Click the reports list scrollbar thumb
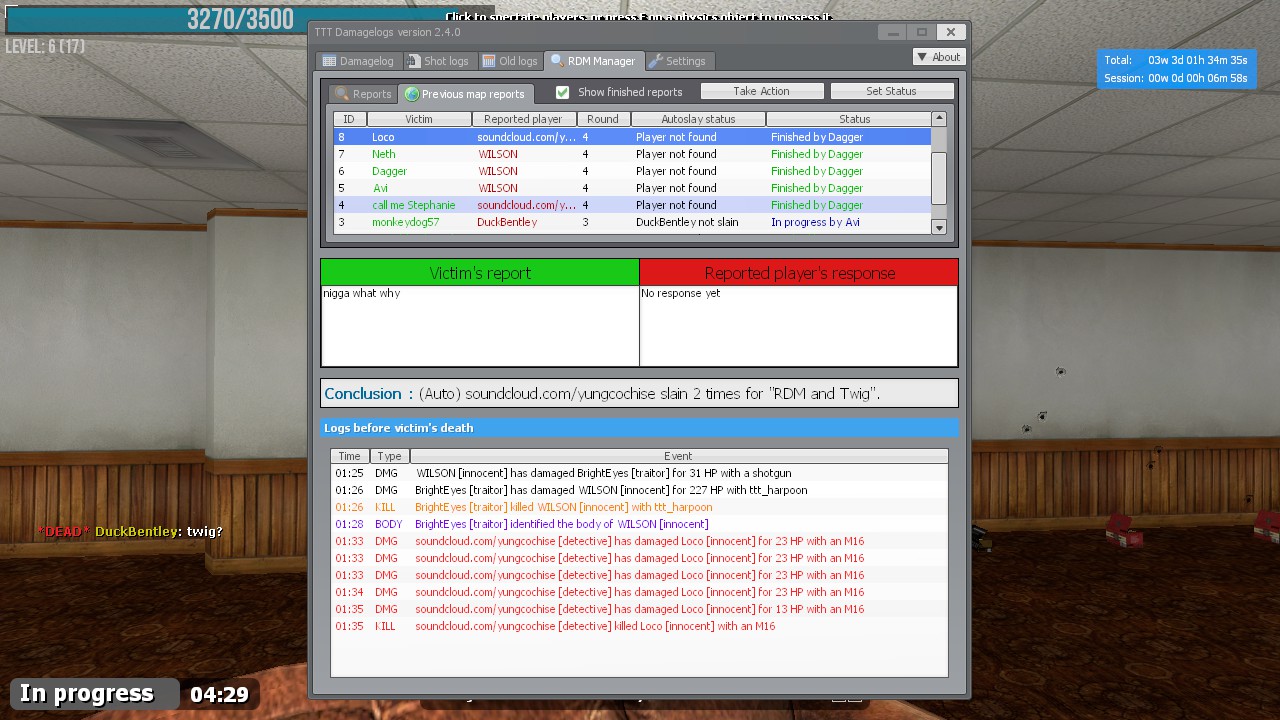This screenshot has width=1280, height=720. 939,178
